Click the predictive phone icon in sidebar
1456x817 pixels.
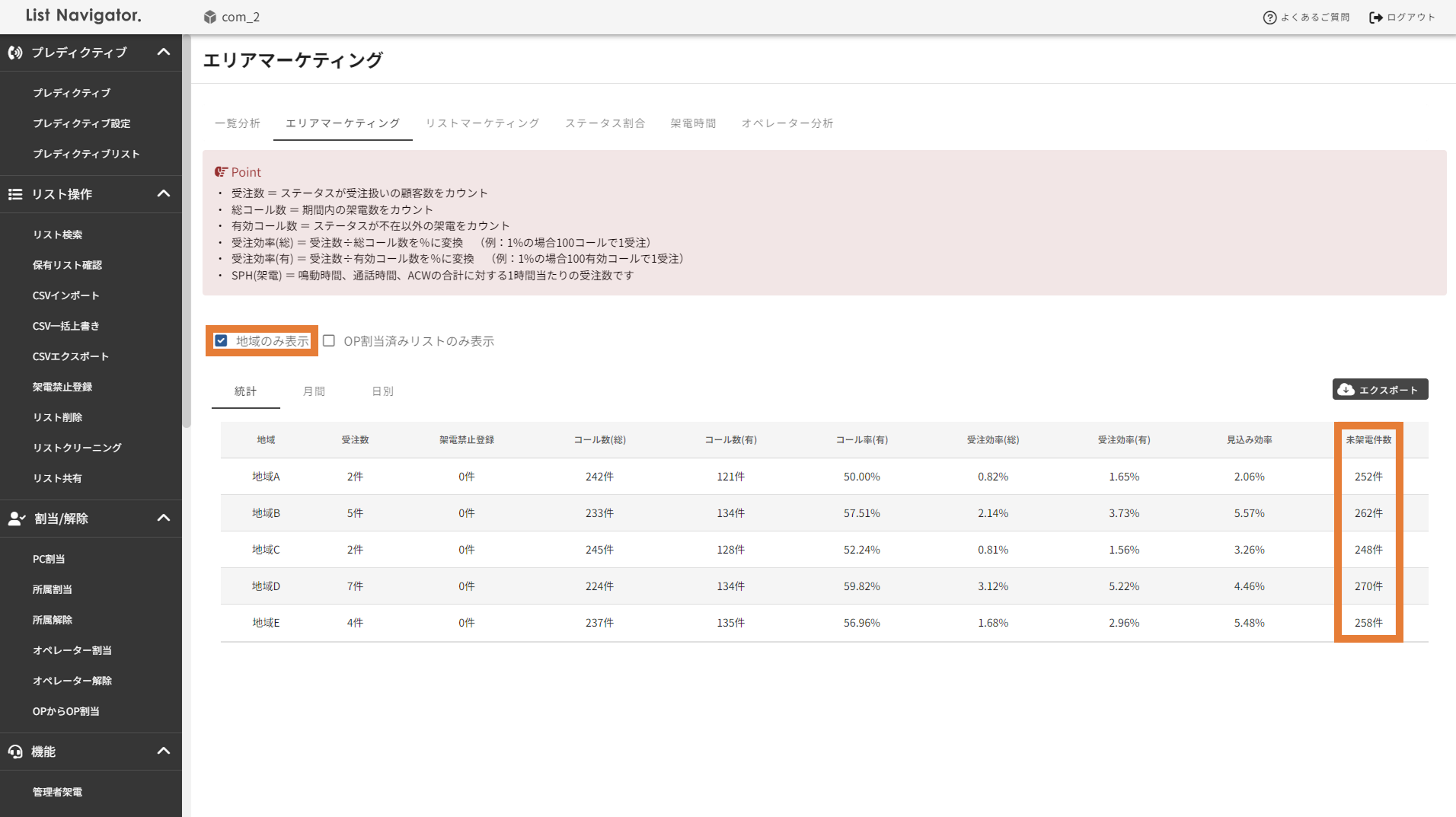(15, 53)
